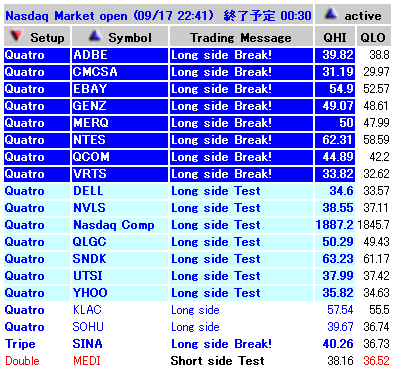The width and height of the screenshot is (395, 369).
Task: Click the active header label
Action: 363,16
